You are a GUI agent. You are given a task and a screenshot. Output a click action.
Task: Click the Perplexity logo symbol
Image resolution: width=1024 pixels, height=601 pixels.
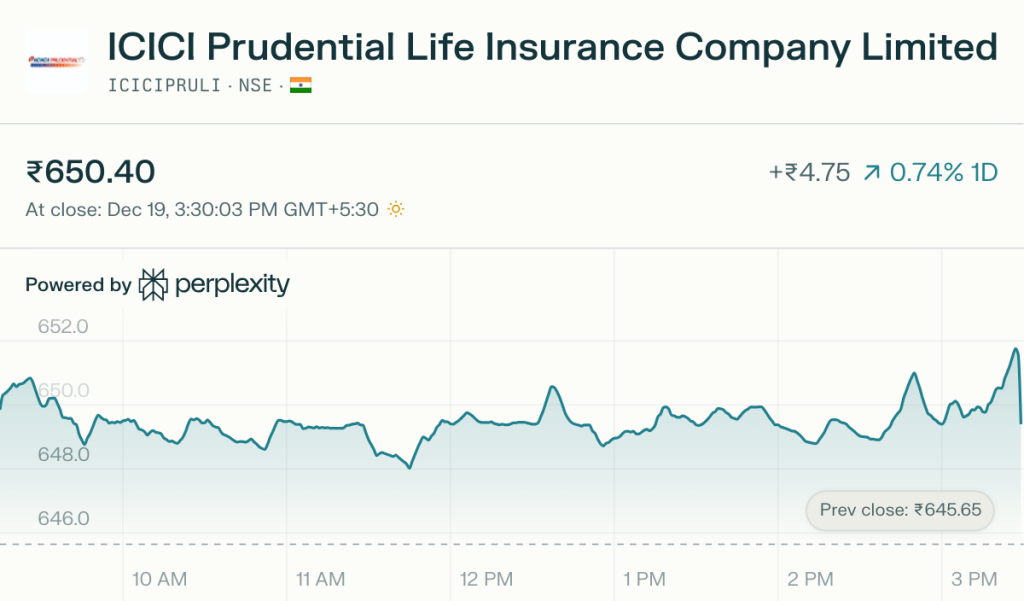pyautogui.click(x=153, y=285)
